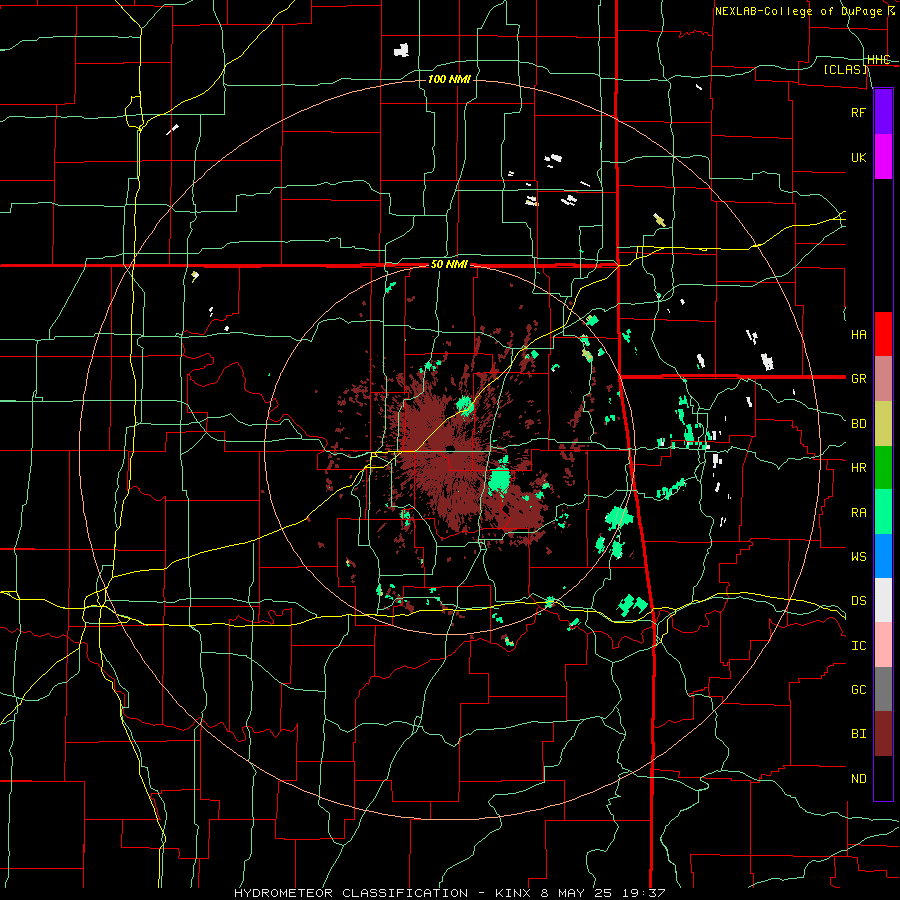This screenshot has height=900, width=900.
Task: Click the HYDROMETEOR CLASSIFICATION title text
Action: (351, 893)
